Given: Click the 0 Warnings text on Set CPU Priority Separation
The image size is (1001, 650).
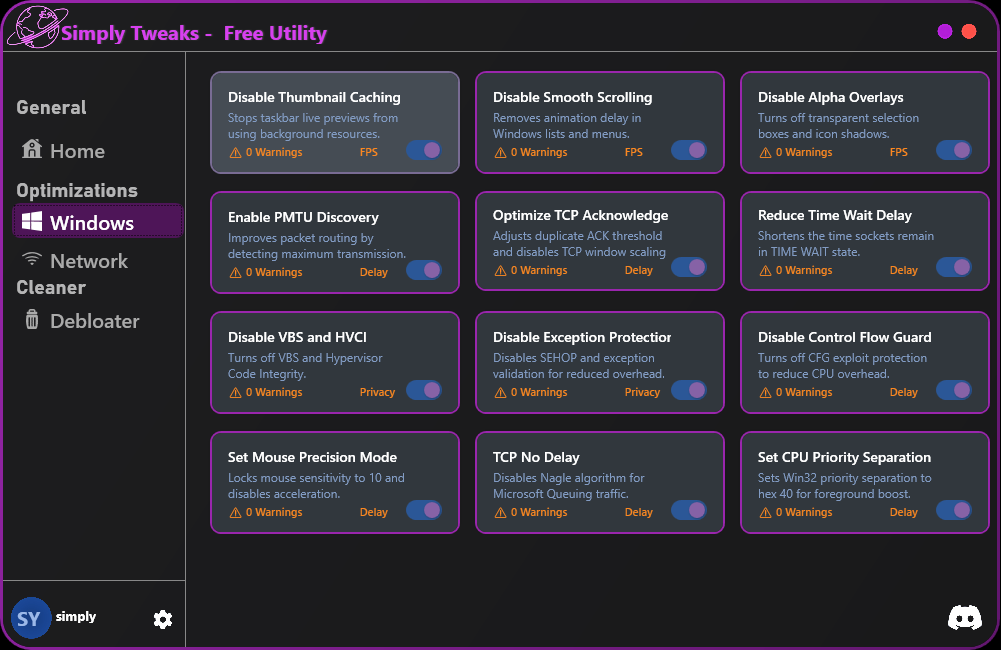Looking at the screenshot, I should point(804,512).
